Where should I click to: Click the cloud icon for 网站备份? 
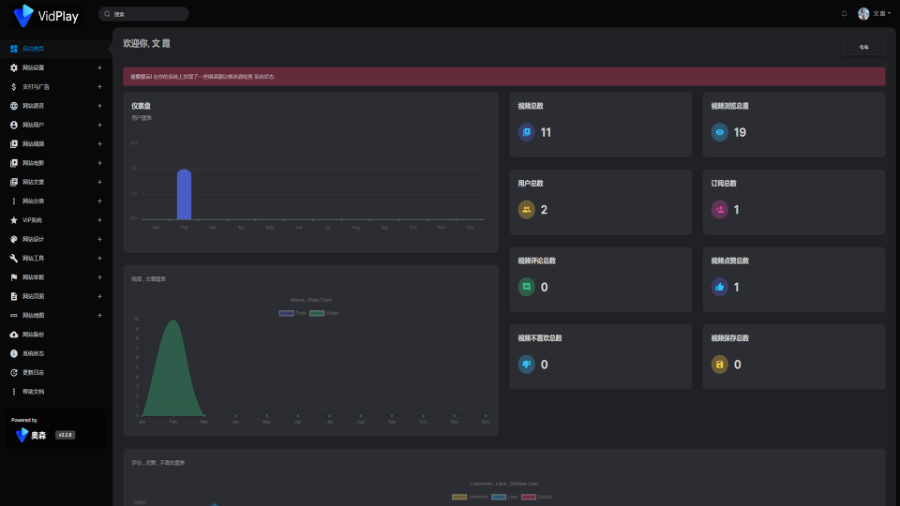pos(14,334)
